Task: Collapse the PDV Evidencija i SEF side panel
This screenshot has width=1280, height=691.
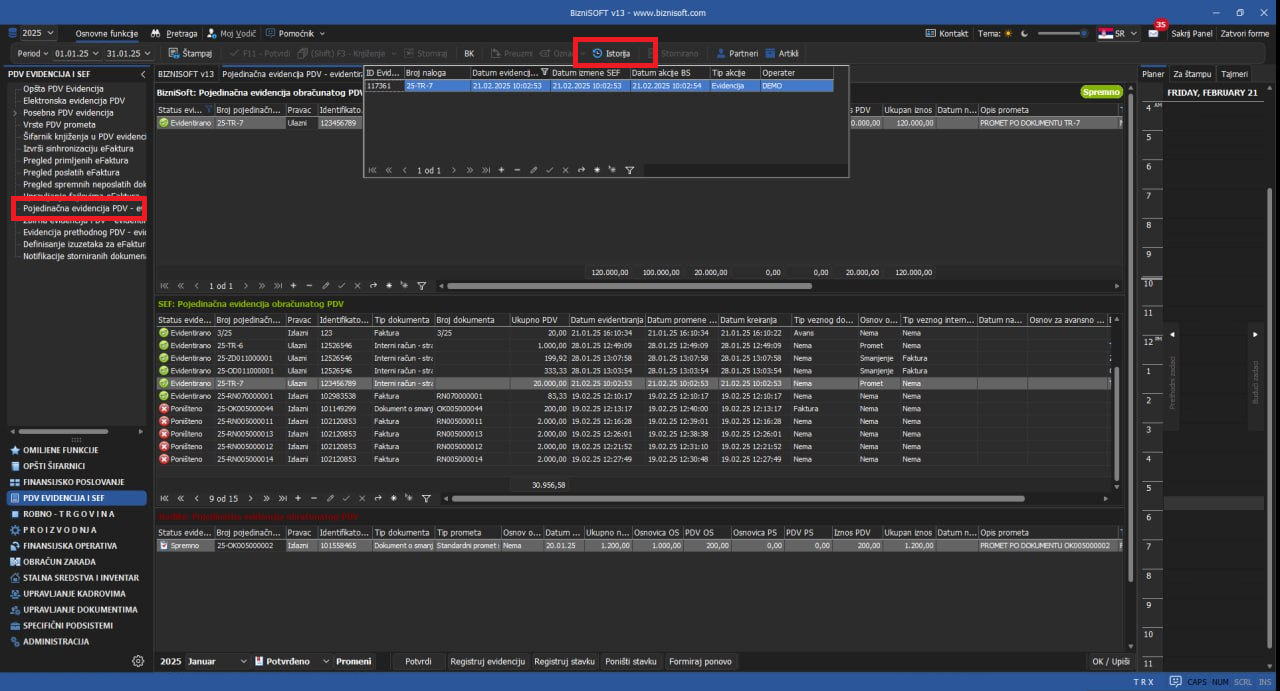Action: [142, 74]
